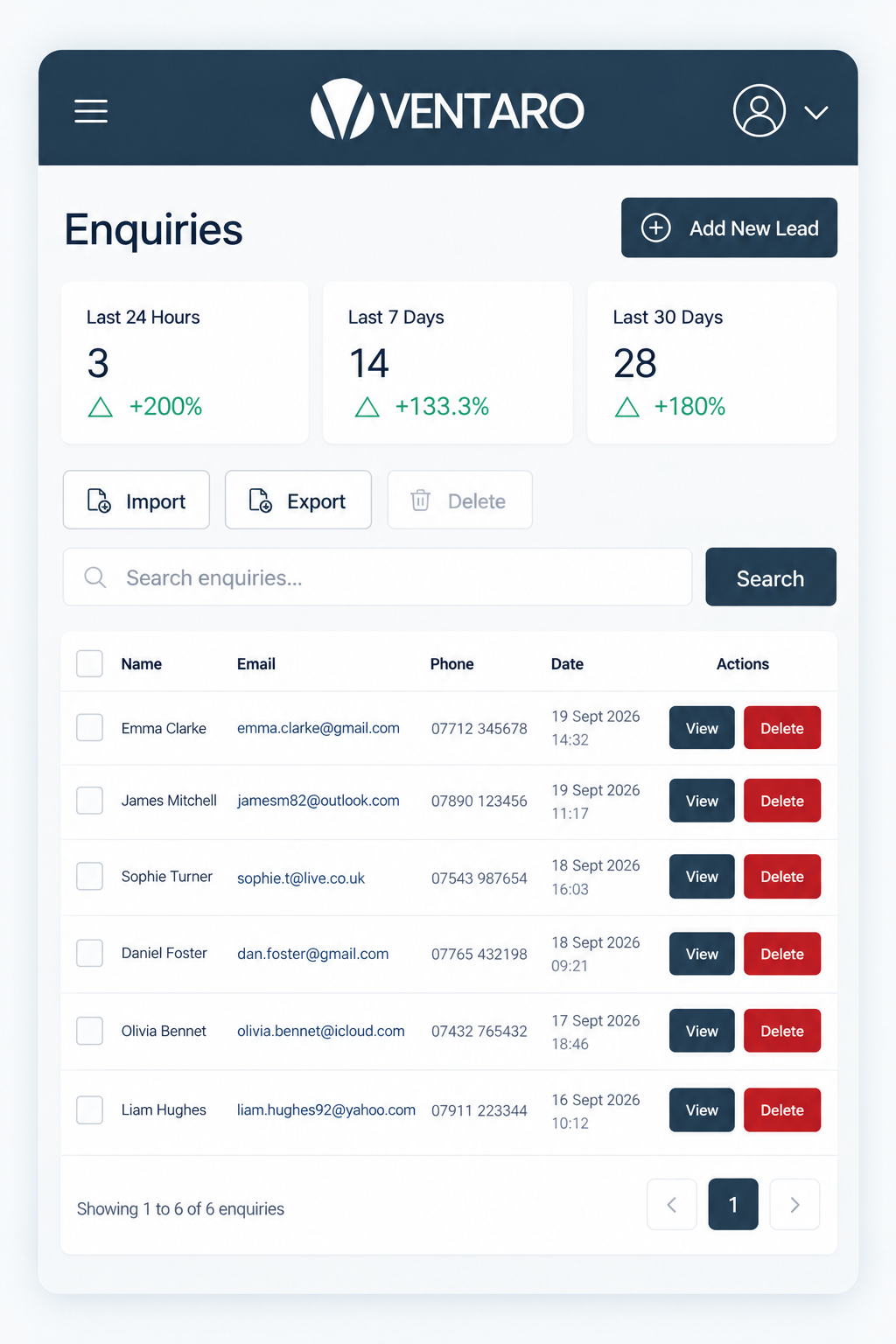Viewport: 896px width, 1344px height.
Task: Open the user profile avatar icon
Action: pyautogui.click(x=759, y=110)
